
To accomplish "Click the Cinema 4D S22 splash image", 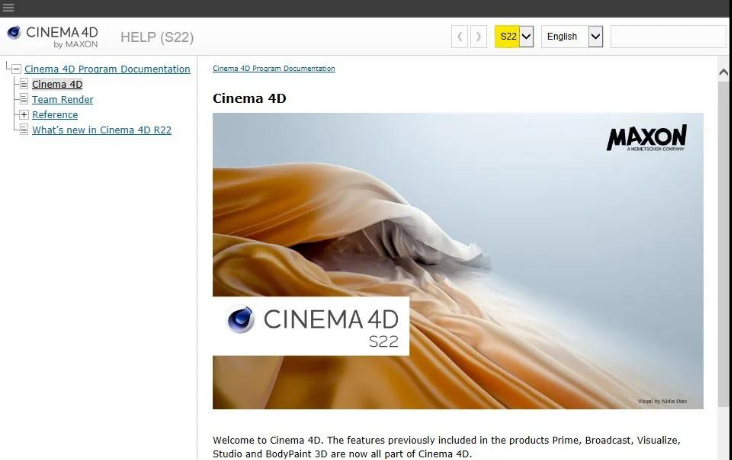I will pyautogui.click(x=458, y=261).
